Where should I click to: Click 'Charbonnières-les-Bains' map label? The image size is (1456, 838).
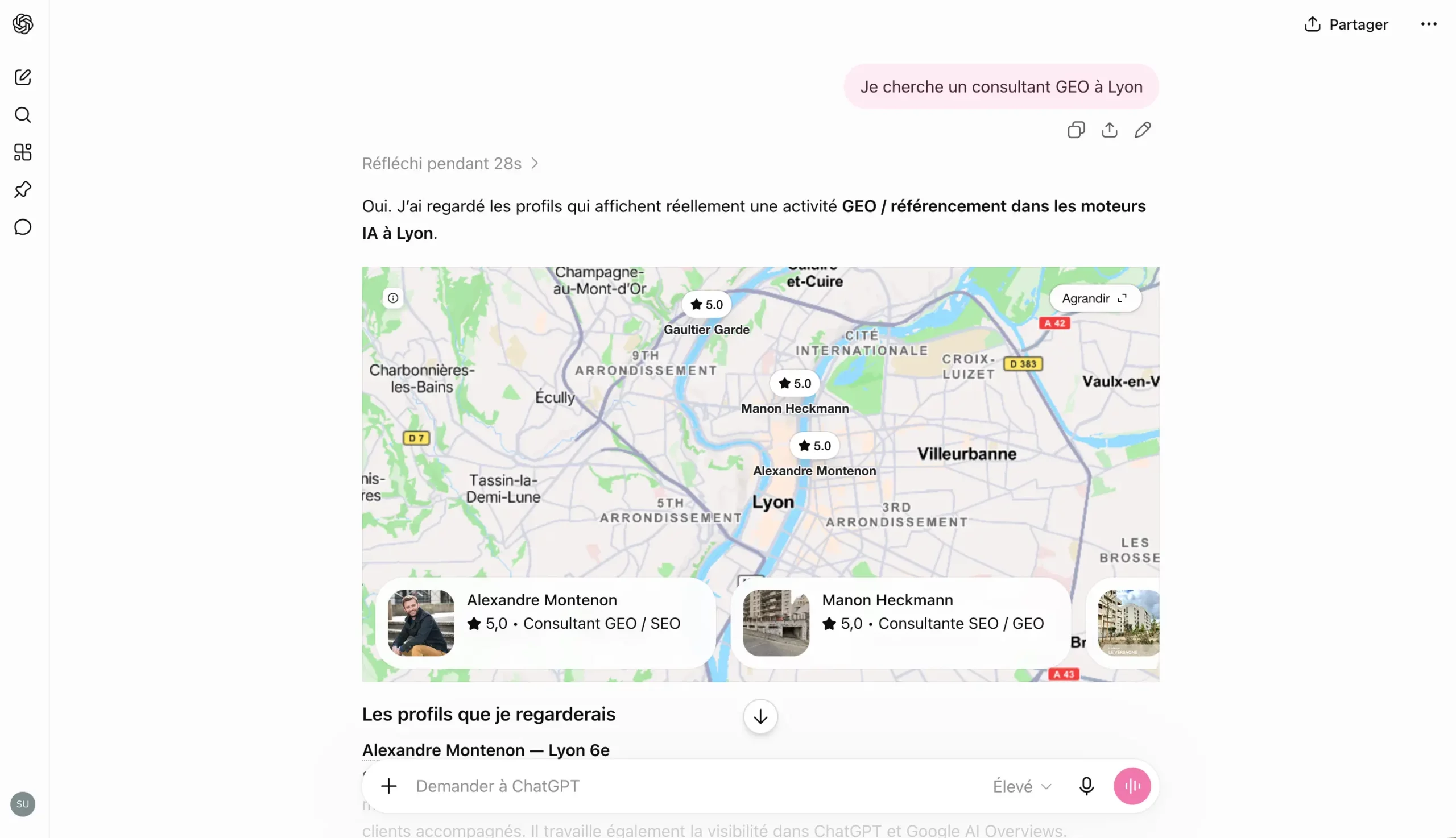pyautogui.click(x=422, y=378)
